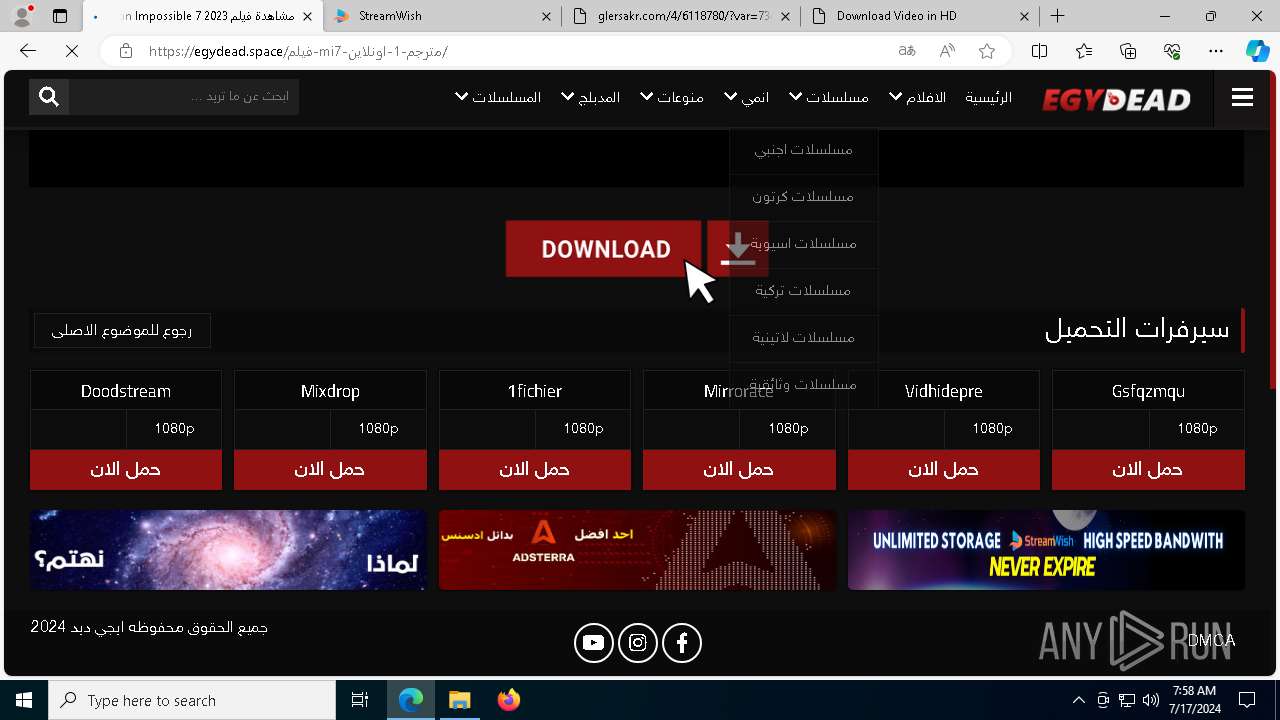Open the volume speaker tray icon
The width and height of the screenshot is (1280, 720).
1150,700
